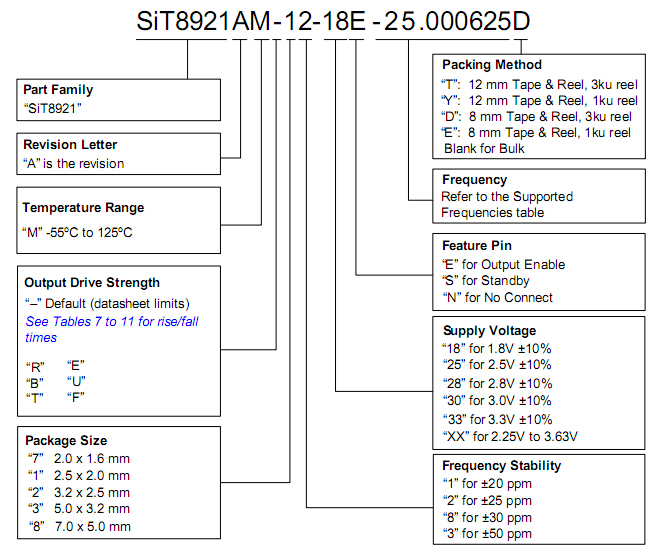Click the "2" 3.2 x 2.5 mm row
The width and height of the screenshot is (660, 555).
point(79,492)
